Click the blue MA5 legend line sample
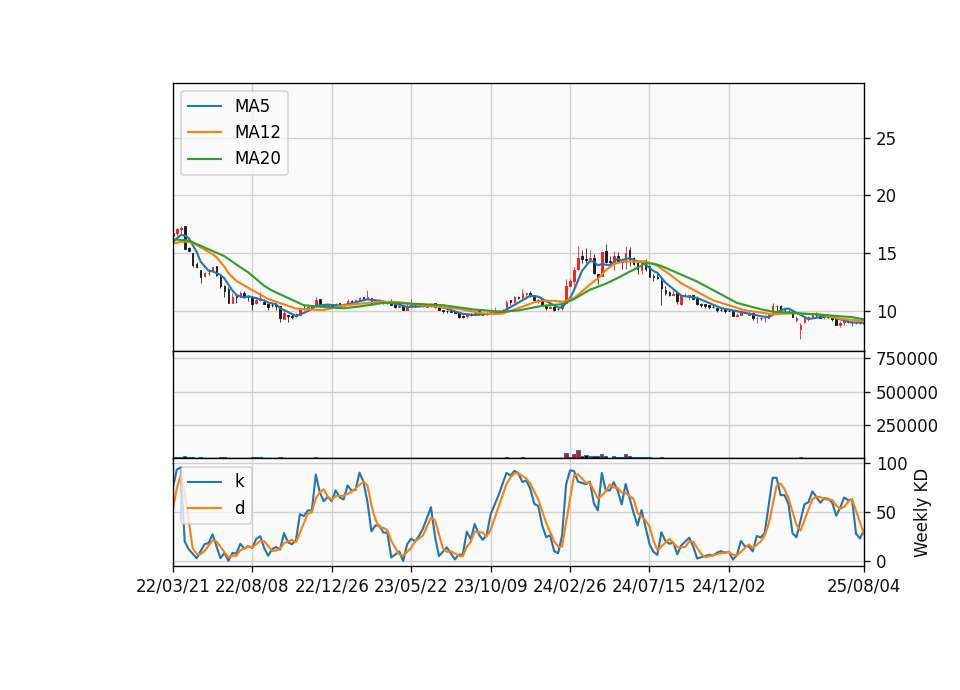Image resolution: width=960 pixels, height=690 pixels. coord(204,106)
